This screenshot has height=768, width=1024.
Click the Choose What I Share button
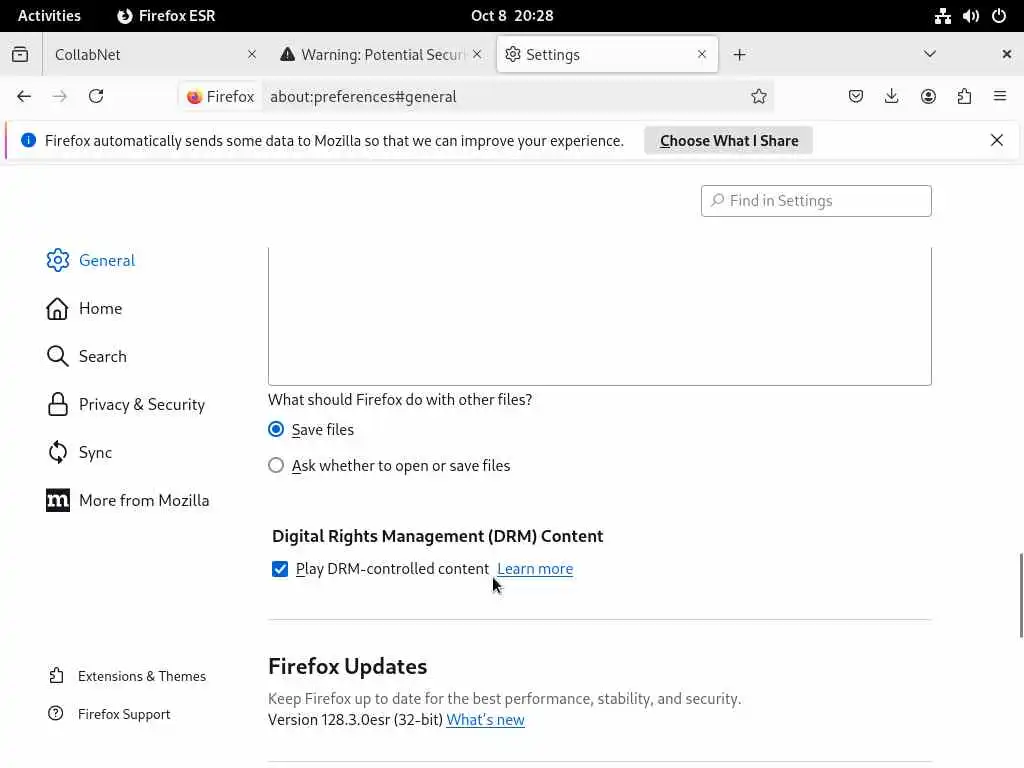pyautogui.click(x=728, y=140)
